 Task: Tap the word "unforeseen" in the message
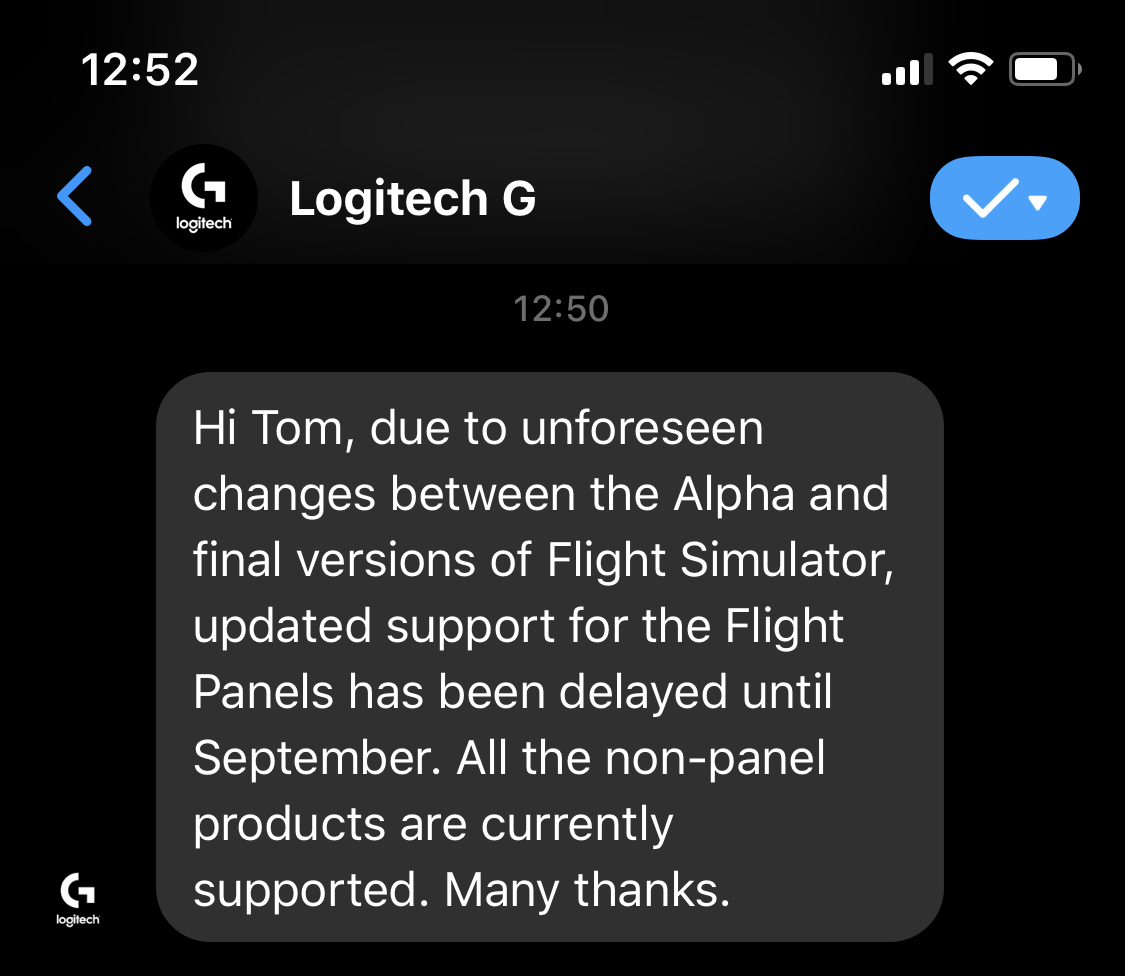(x=643, y=429)
